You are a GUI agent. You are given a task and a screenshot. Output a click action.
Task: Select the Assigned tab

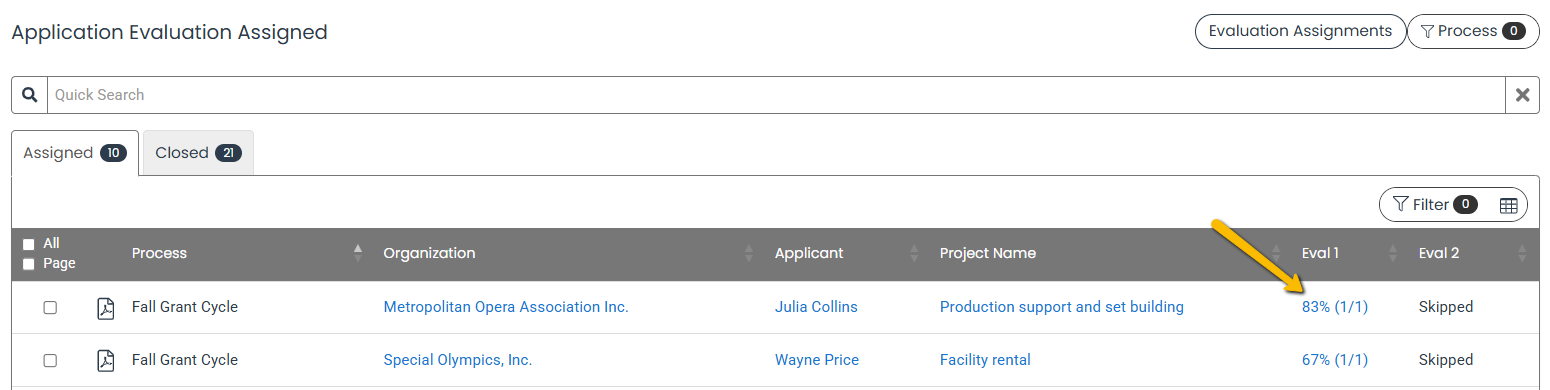coord(75,153)
